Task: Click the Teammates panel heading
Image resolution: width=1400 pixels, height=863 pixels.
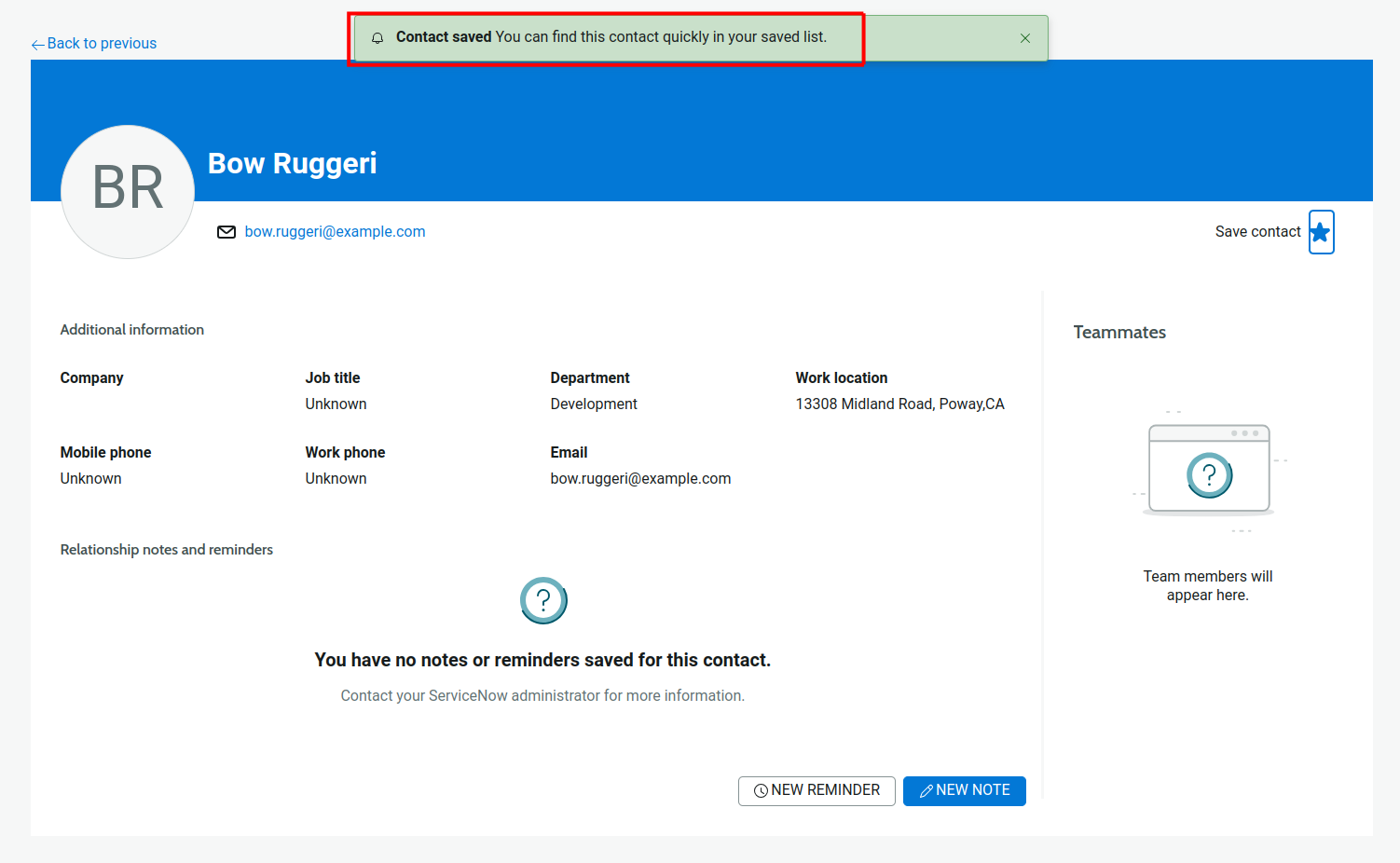Action: tap(1119, 333)
